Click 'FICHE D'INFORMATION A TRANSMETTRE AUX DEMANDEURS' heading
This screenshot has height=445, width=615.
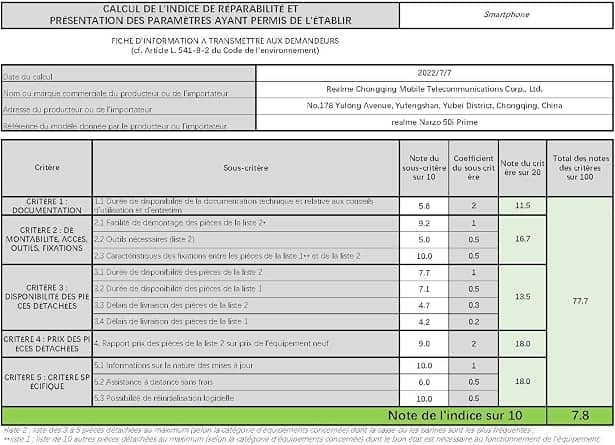point(225,41)
